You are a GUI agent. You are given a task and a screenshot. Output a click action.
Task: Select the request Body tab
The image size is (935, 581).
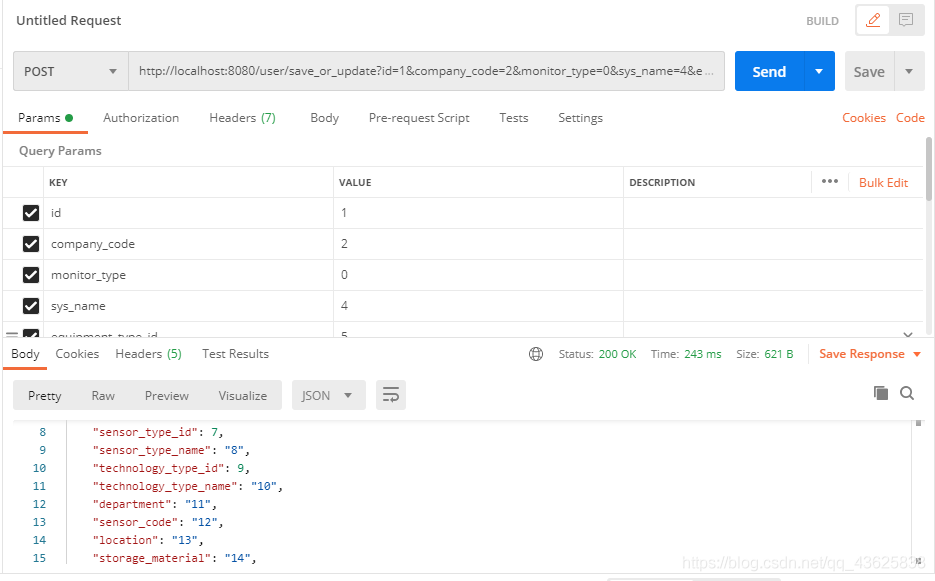324,118
